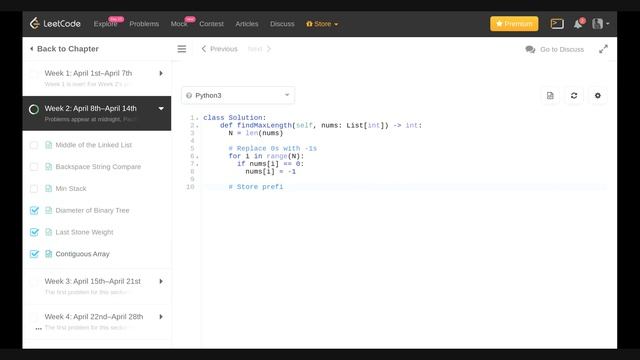The width and height of the screenshot is (640, 360).
Task: Open Middle of the Linked List problem
Action: tap(93, 145)
